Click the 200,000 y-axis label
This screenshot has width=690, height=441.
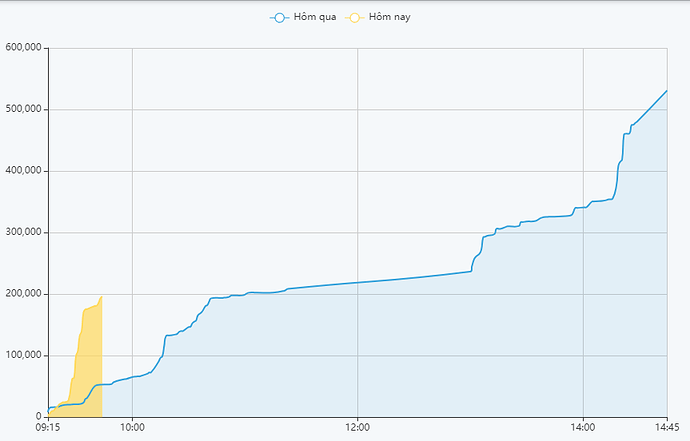23,294
